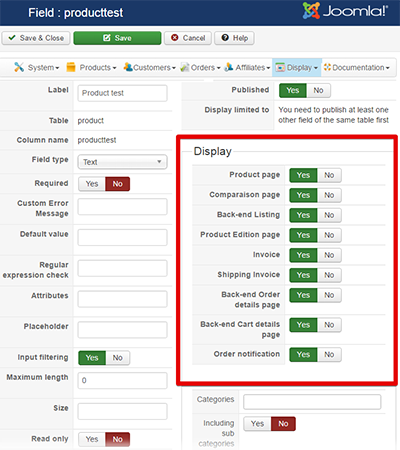Open the System menu

[x=43, y=67]
